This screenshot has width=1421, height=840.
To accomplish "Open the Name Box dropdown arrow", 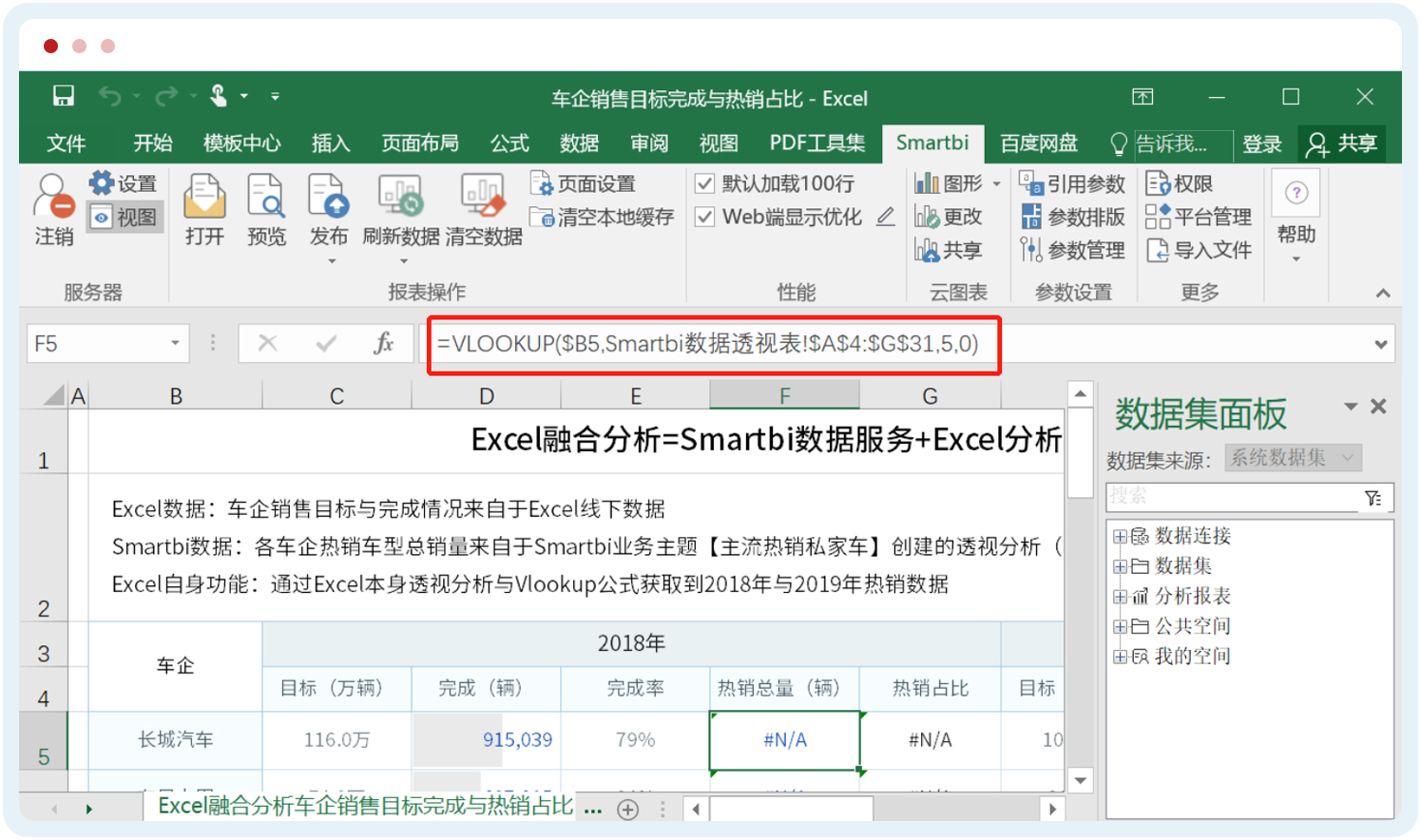I will point(175,343).
